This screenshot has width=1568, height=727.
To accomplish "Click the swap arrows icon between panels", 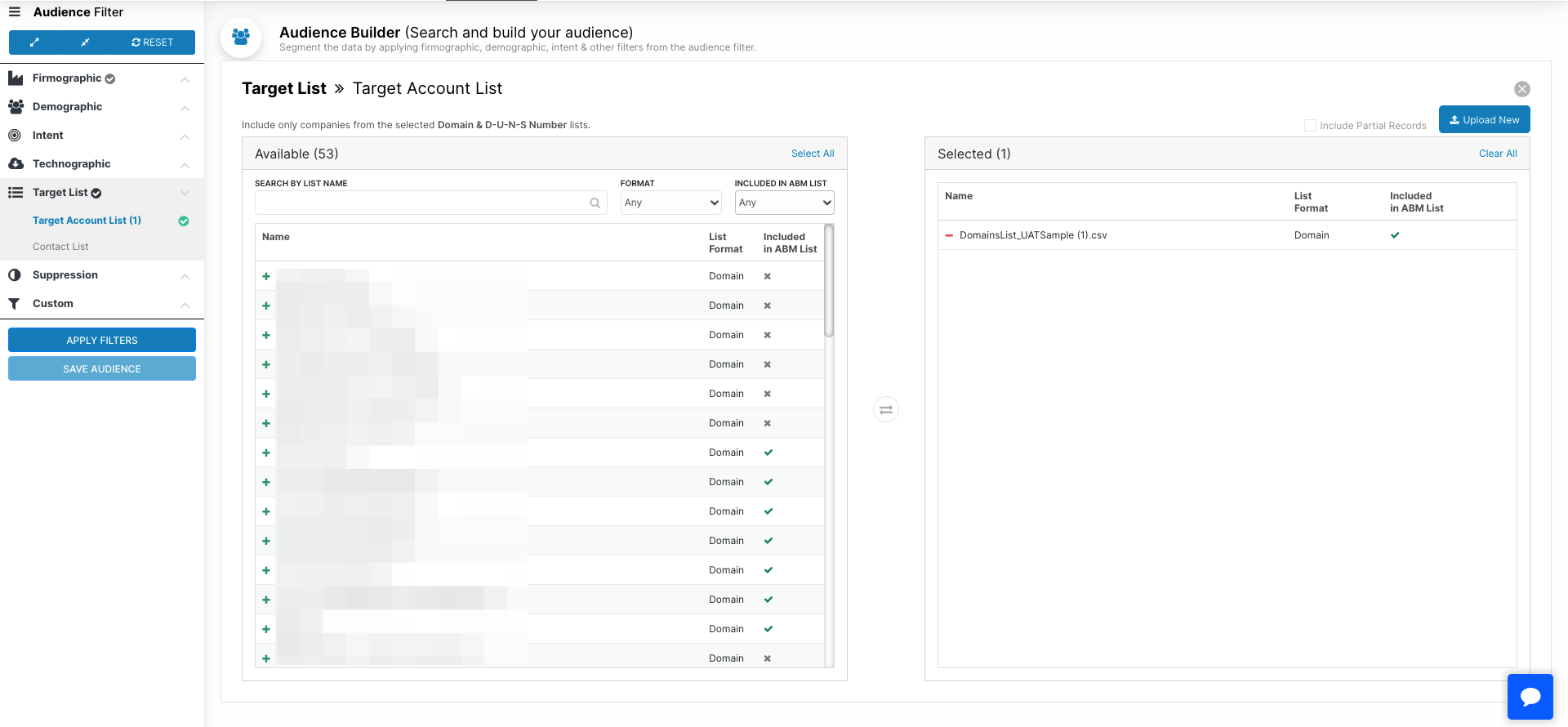I will tap(886, 409).
